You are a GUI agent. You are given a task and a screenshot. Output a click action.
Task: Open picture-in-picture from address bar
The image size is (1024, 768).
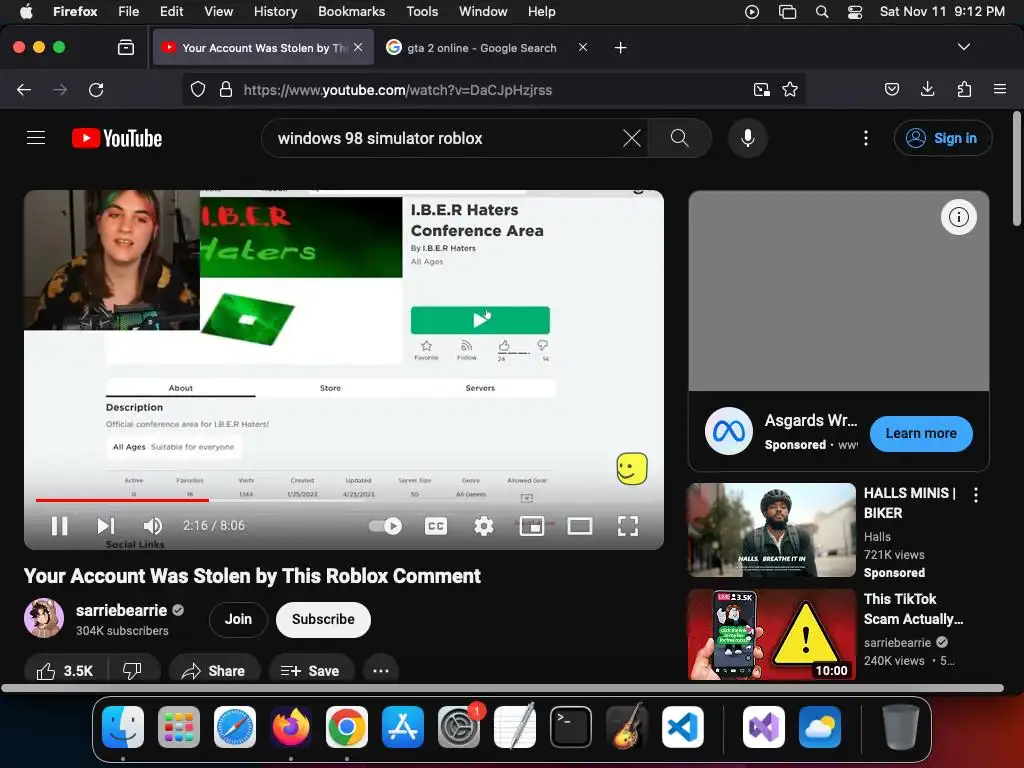coord(761,89)
